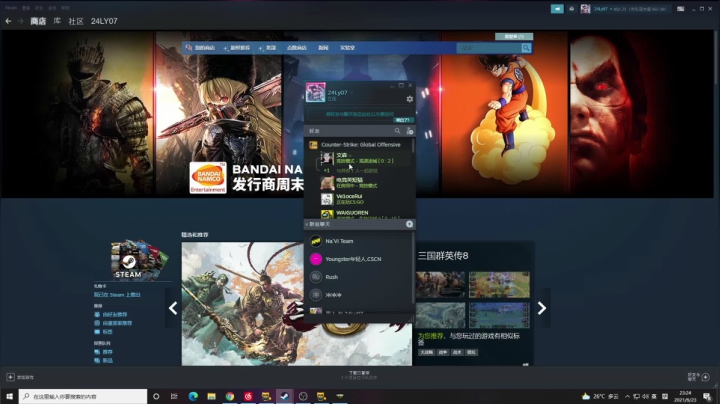Image resolution: width=720 pixels, height=404 pixels.
Task: Click the add friend icon in friends window
Action: tap(410, 131)
